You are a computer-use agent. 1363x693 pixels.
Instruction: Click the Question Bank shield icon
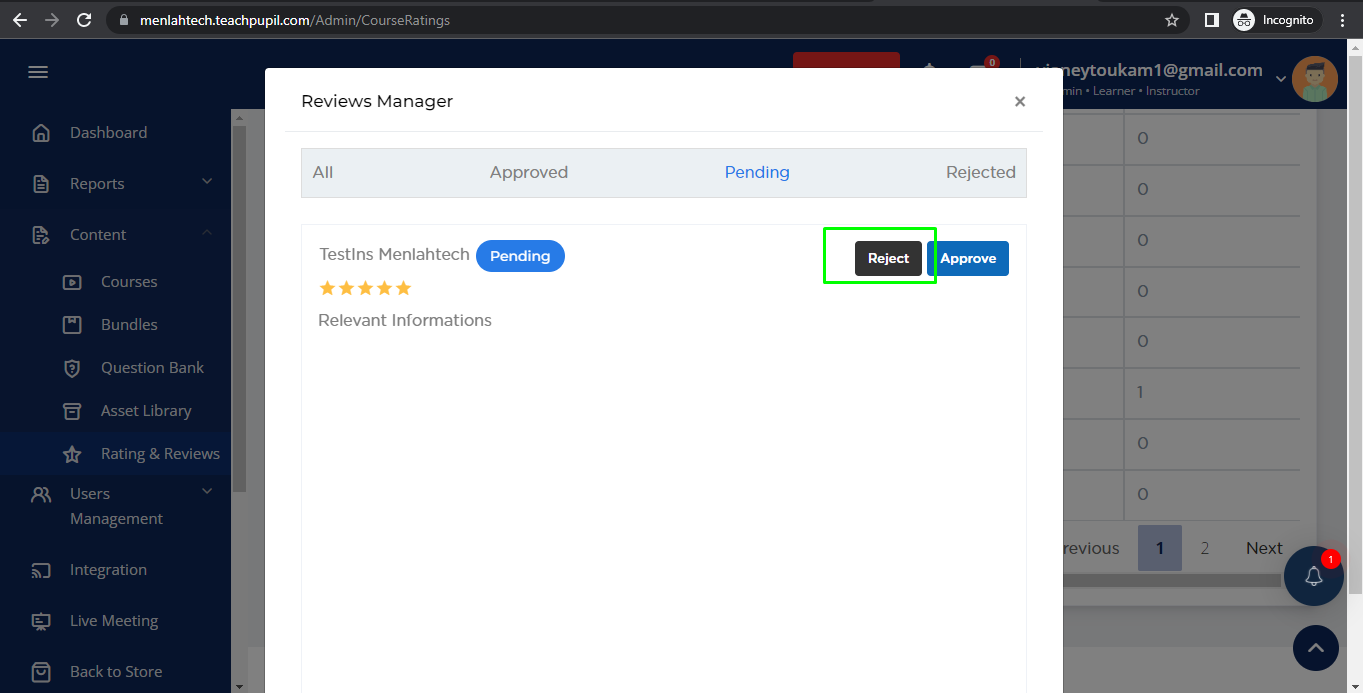72,368
